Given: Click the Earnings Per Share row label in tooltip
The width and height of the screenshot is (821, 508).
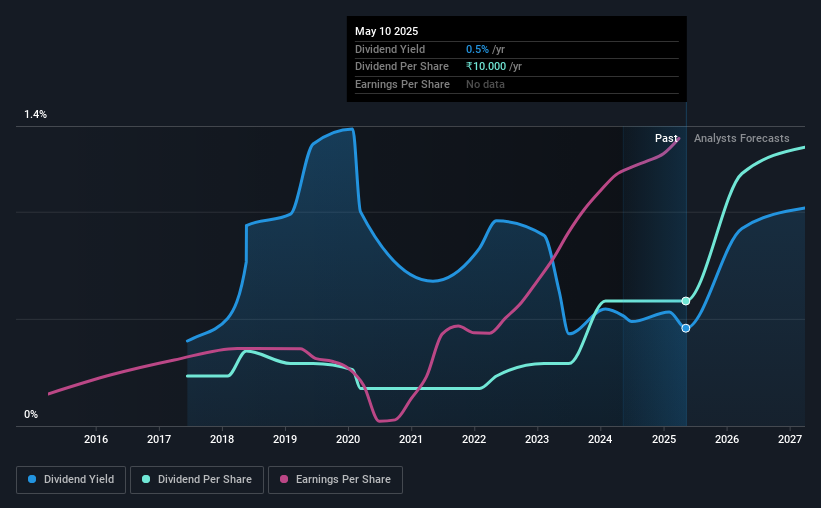Looking at the screenshot, I should [402, 84].
